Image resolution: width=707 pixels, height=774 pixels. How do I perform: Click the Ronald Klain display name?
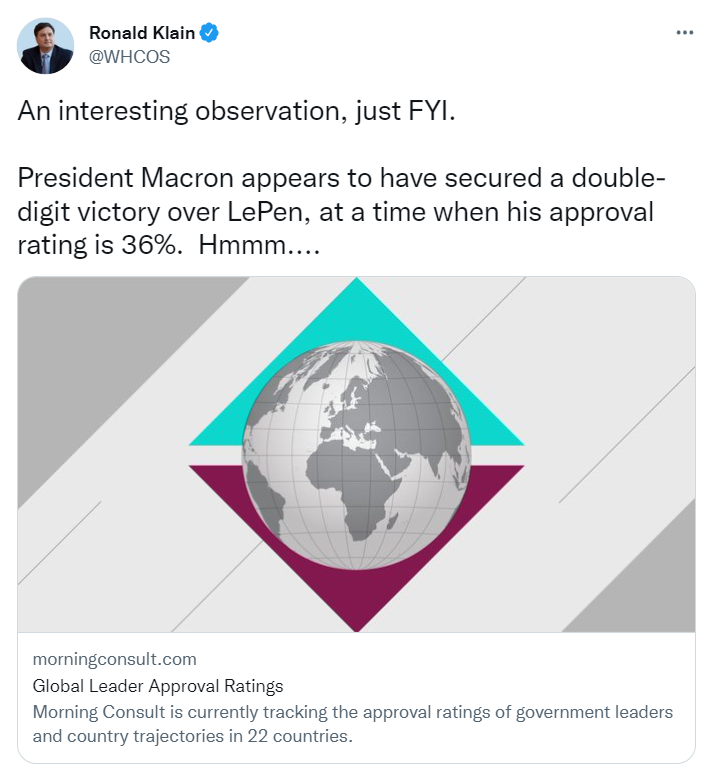point(142,33)
